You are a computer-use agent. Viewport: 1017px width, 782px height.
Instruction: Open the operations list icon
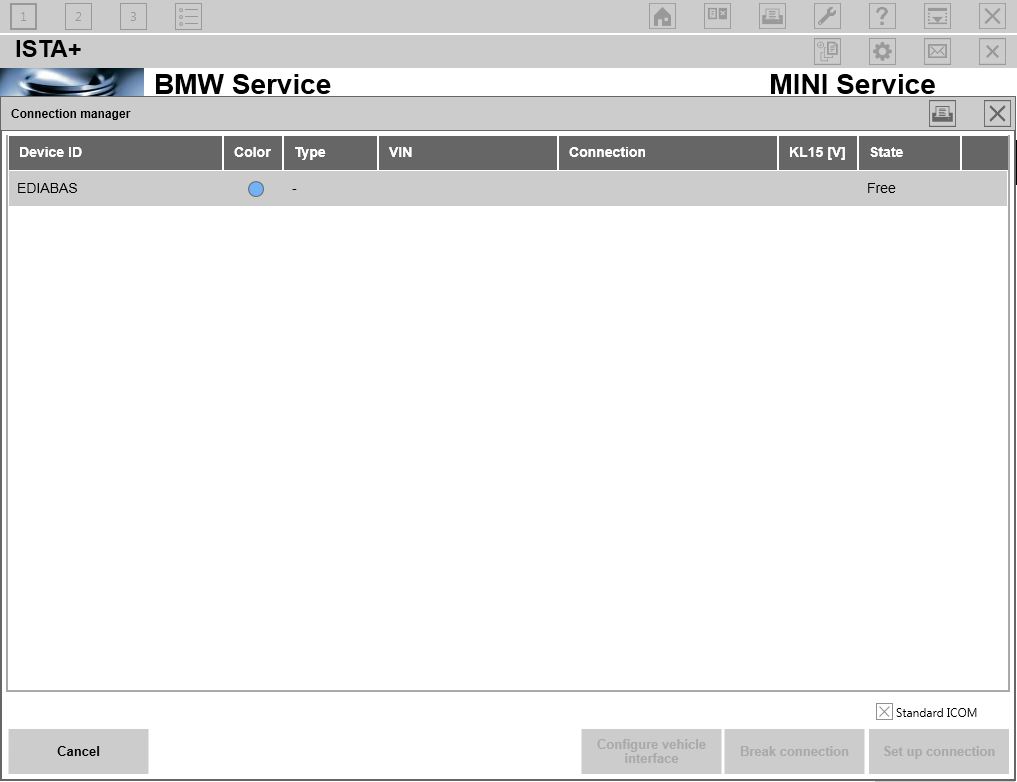point(188,16)
